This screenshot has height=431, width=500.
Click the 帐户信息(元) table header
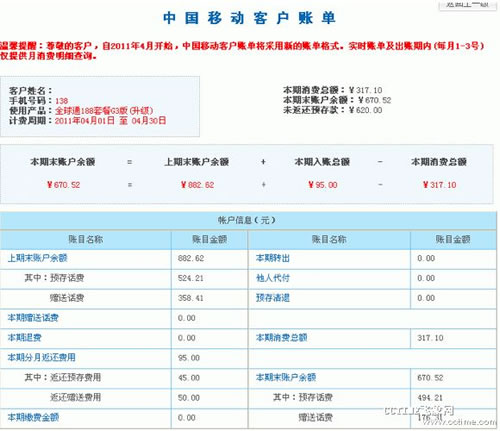pyautogui.click(x=247, y=220)
